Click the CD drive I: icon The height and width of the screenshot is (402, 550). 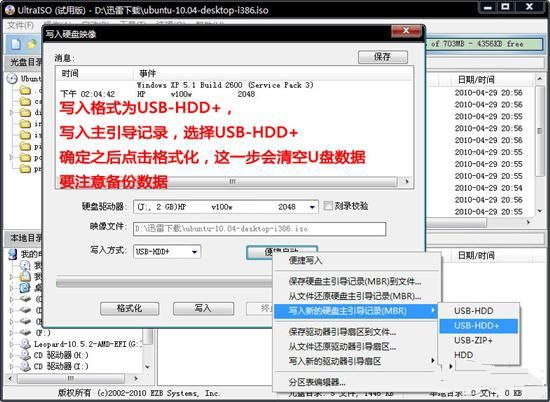click(x=25, y=366)
